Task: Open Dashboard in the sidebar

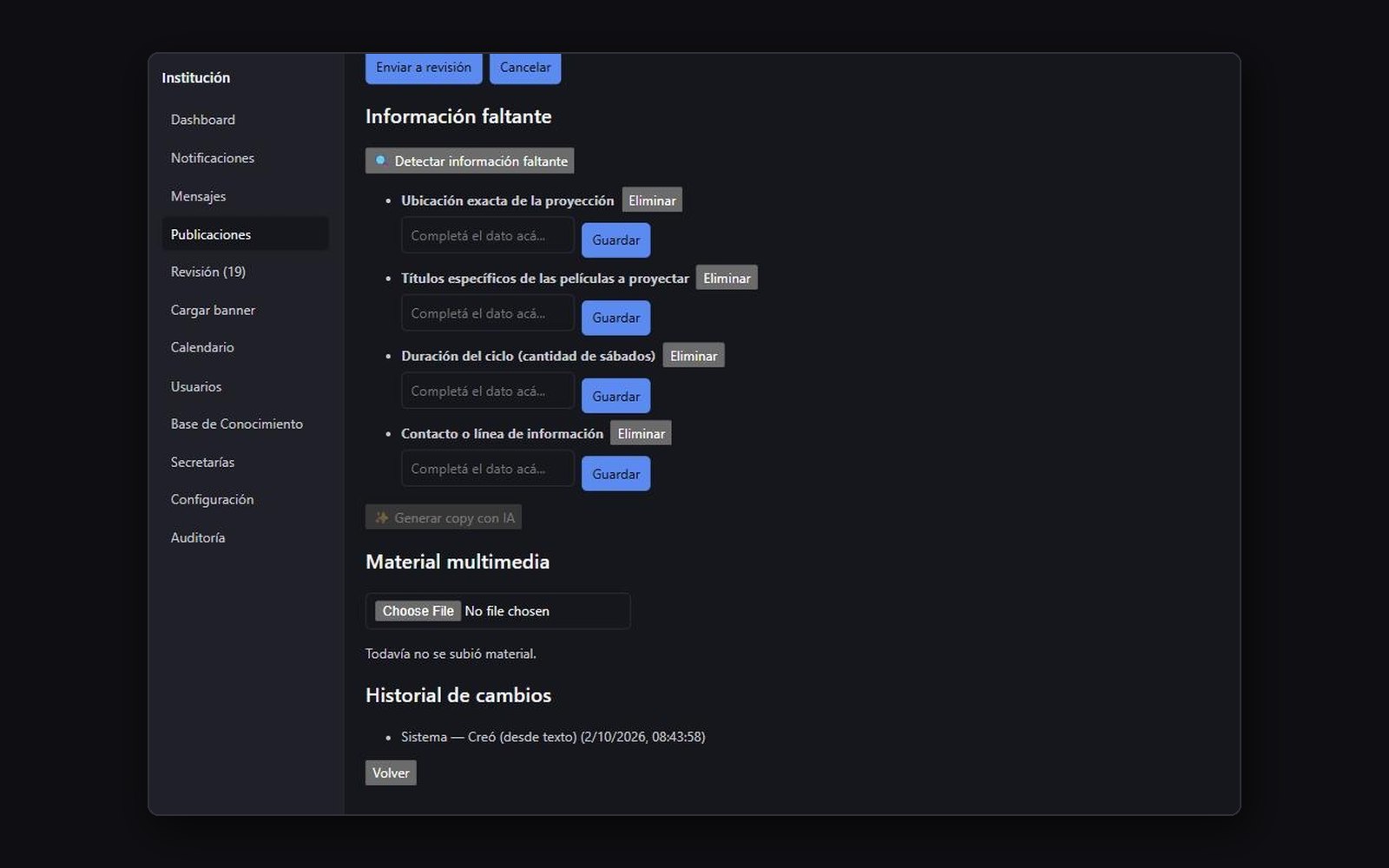Action: coord(245,120)
